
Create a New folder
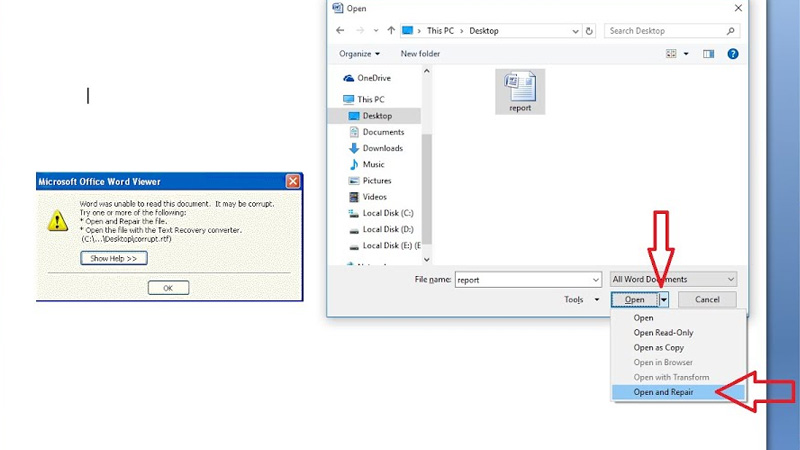(x=420, y=54)
